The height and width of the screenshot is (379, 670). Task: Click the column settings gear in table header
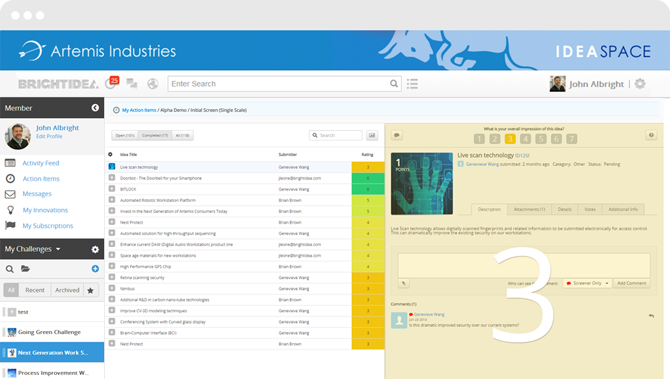coord(110,154)
